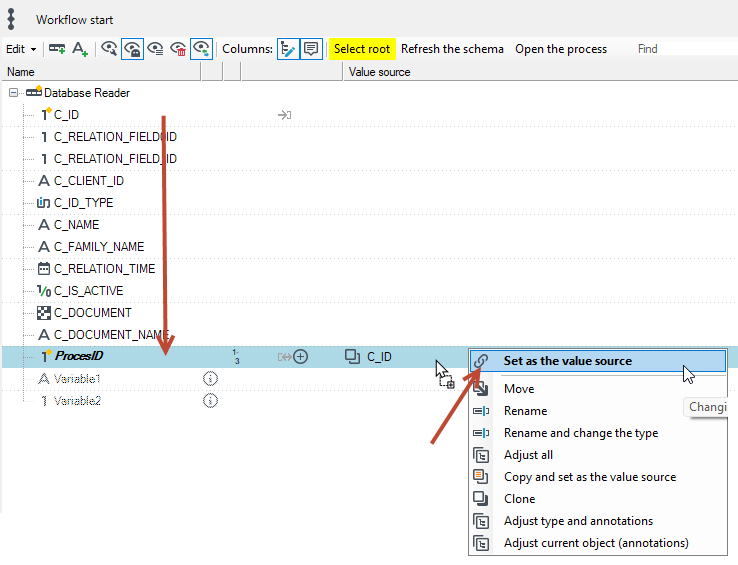Image resolution: width=738 pixels, height=565 pixels.
Task: Open the Edit dropdown menu
Action: point(21,49)
